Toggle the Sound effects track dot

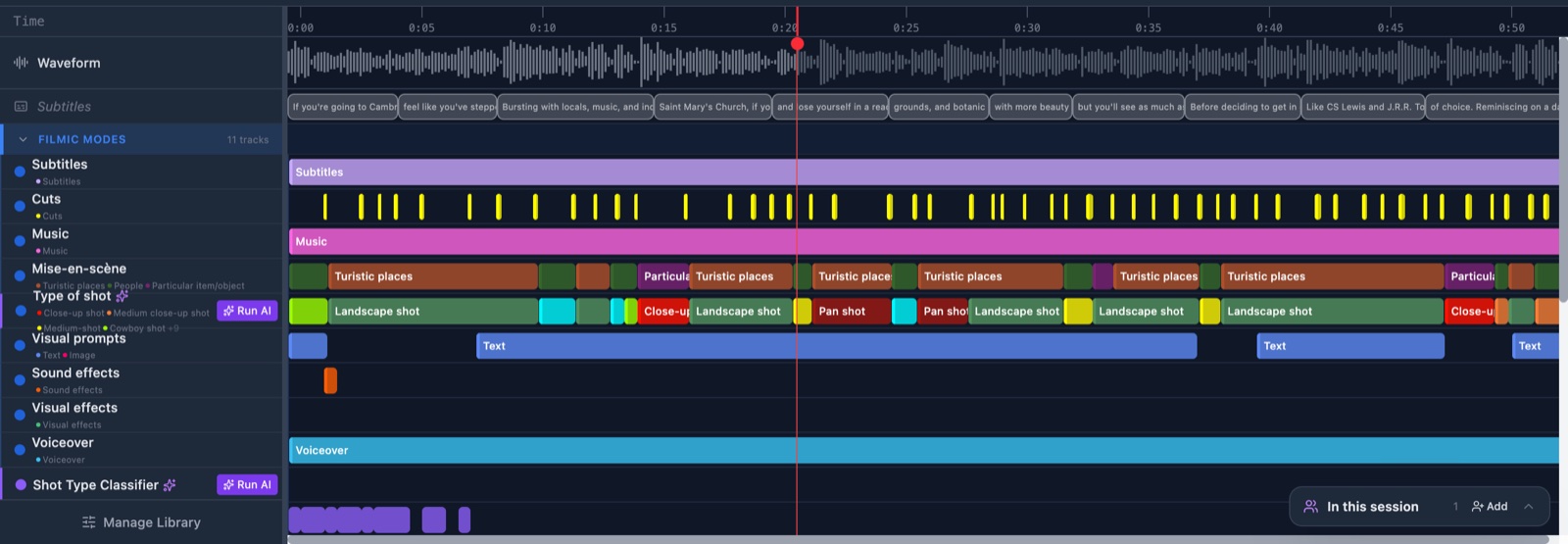[20, 380]
